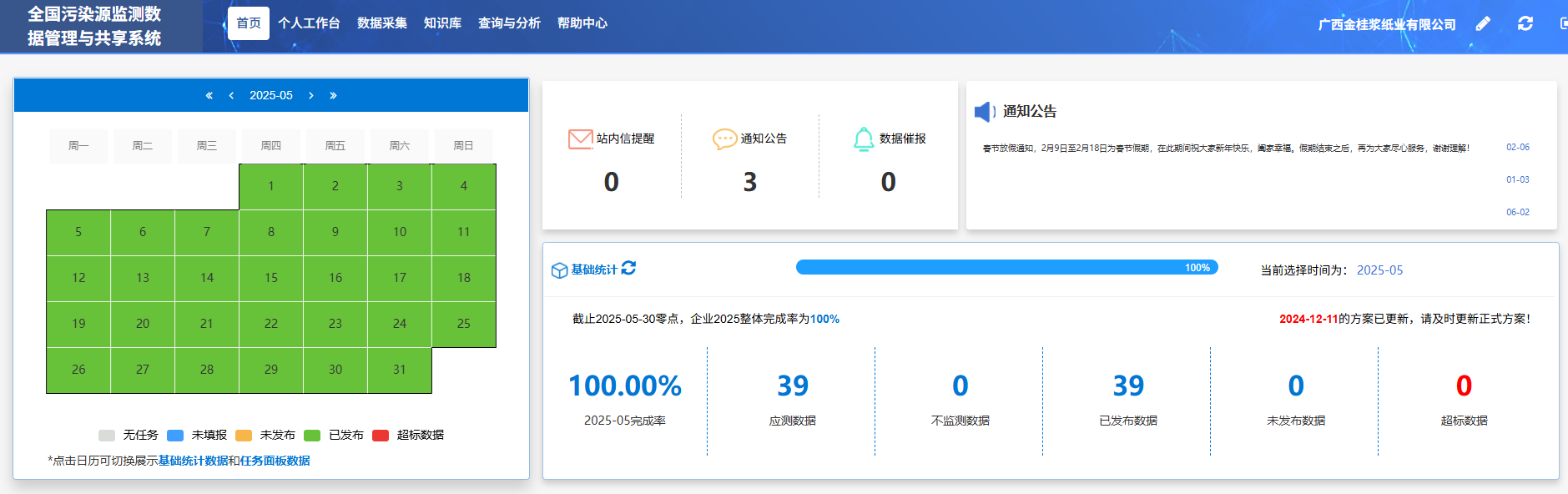Refresh the 基础统计 statistics panel
The width and height of the screenshot is (1568, 494).
point(628,268)
